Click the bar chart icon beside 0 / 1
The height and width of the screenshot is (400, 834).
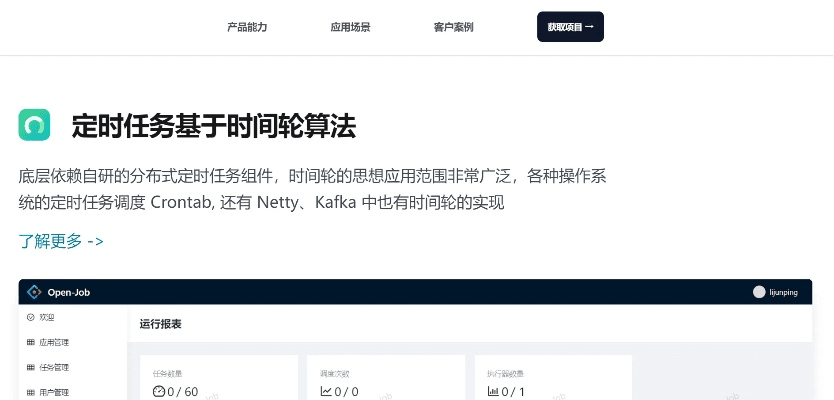pyautogui.click(x=493, y=392)
